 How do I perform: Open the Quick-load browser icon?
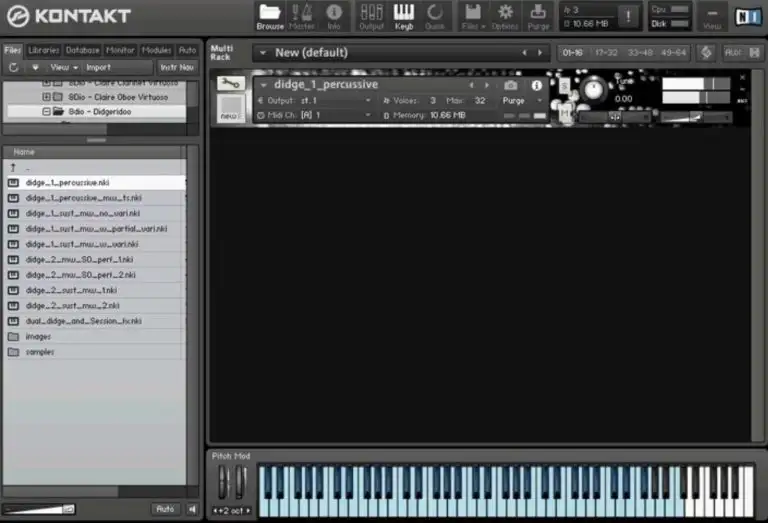pyautogui.click(x=435, y=16)
